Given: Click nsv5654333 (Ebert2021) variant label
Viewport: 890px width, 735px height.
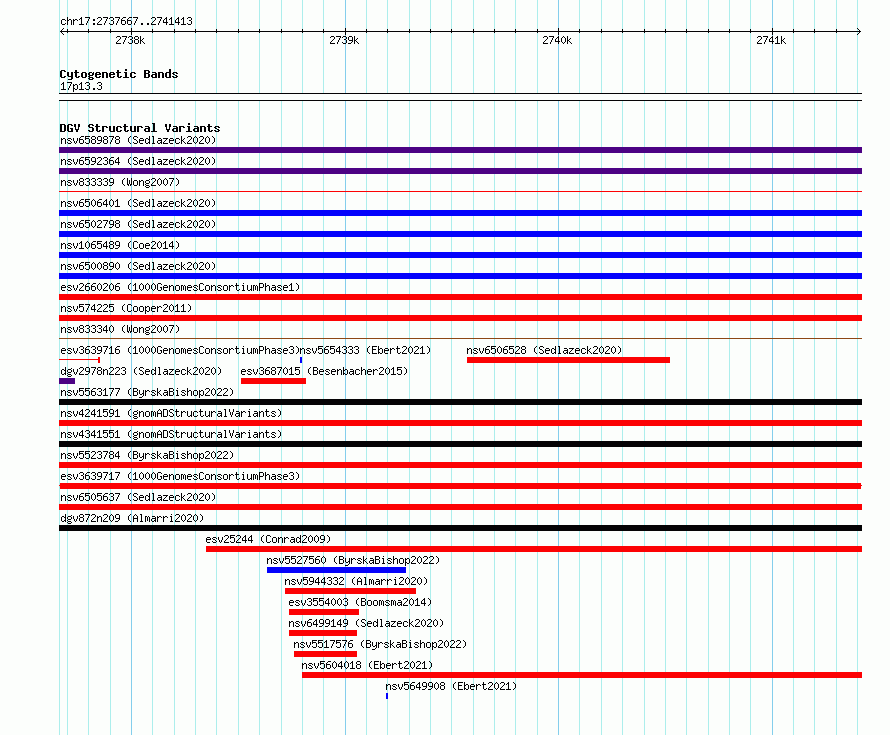Looking at the screenshot, I should 366,350.
